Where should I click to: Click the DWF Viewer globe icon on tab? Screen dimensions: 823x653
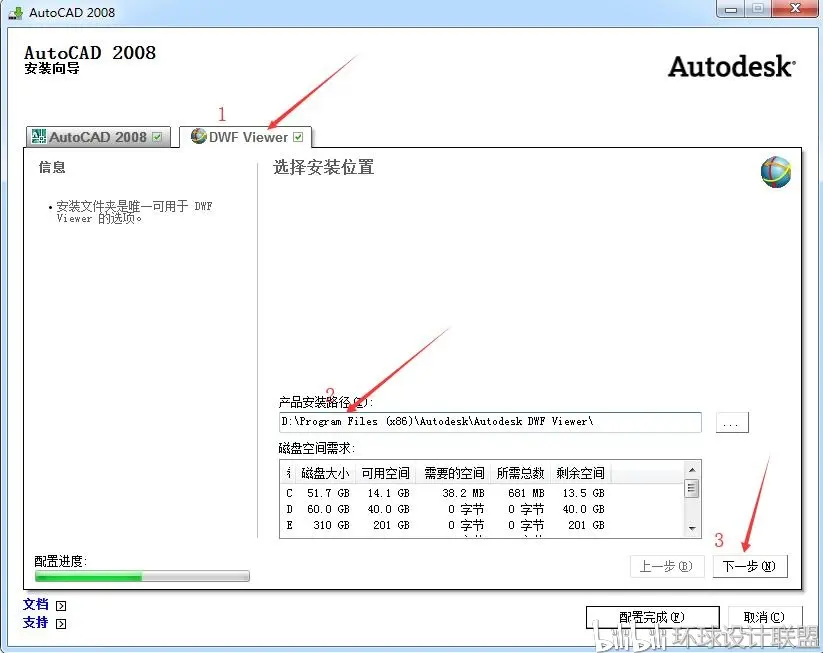(x=198, y=136)
